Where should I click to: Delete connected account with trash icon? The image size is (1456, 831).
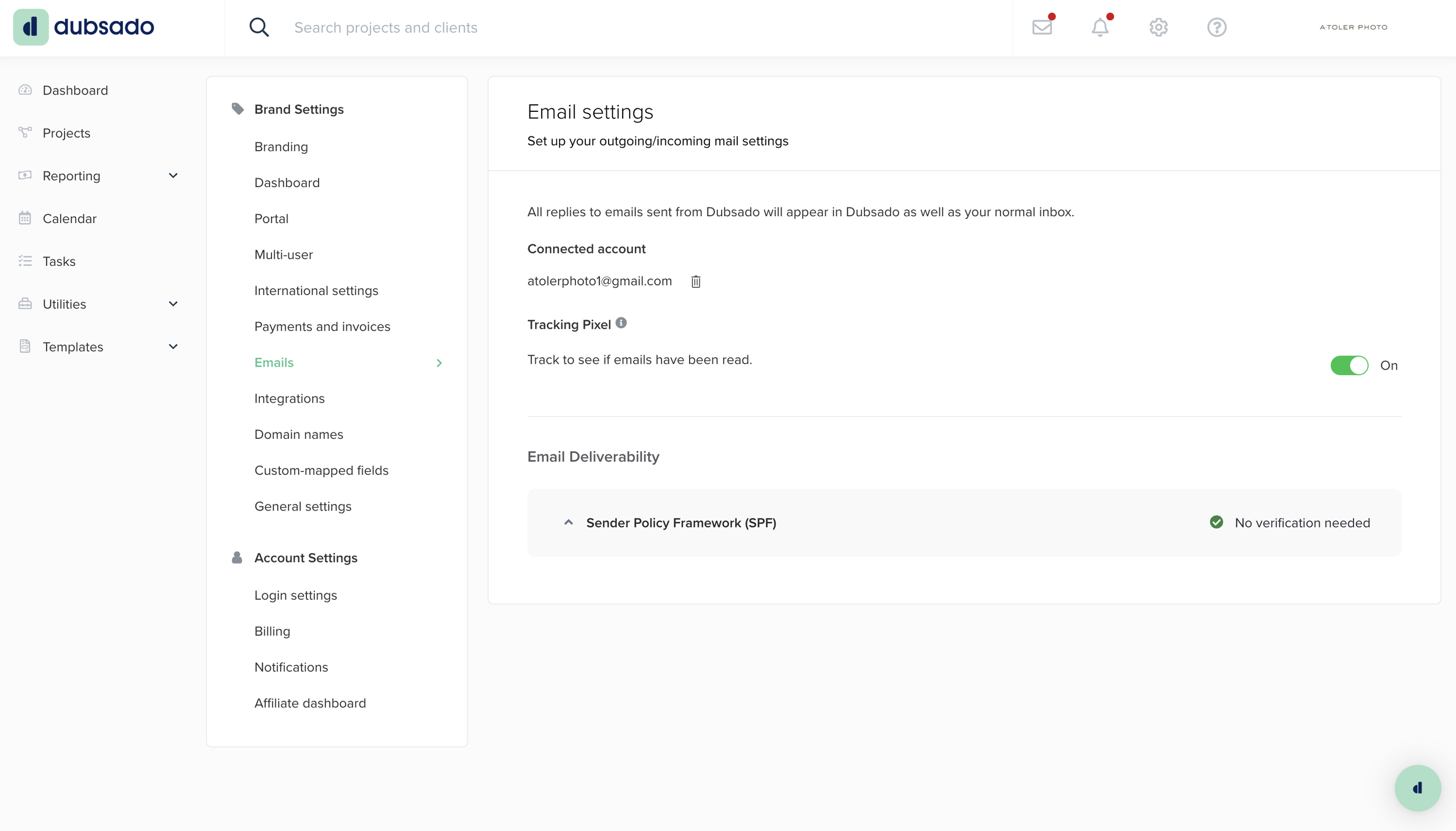(x=695, y=282)
